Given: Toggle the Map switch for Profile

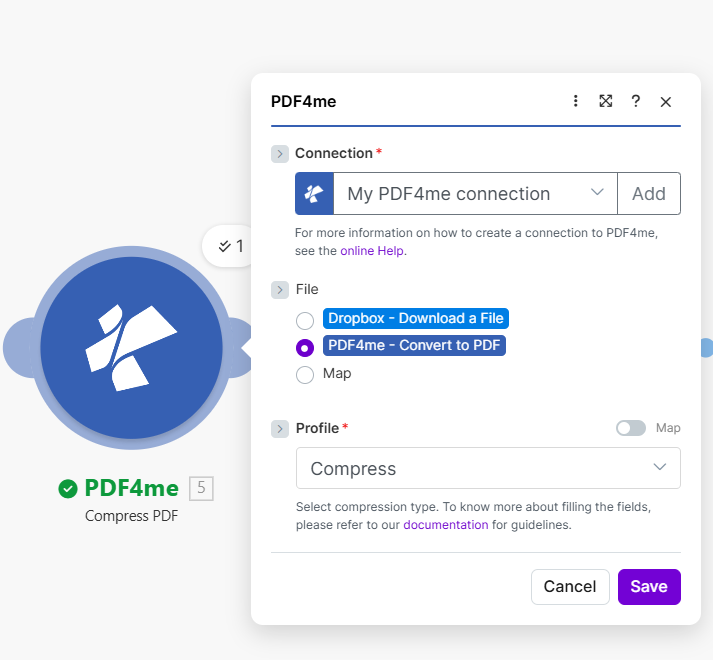Looking at the screenshot, I should (x=631, y=428).
